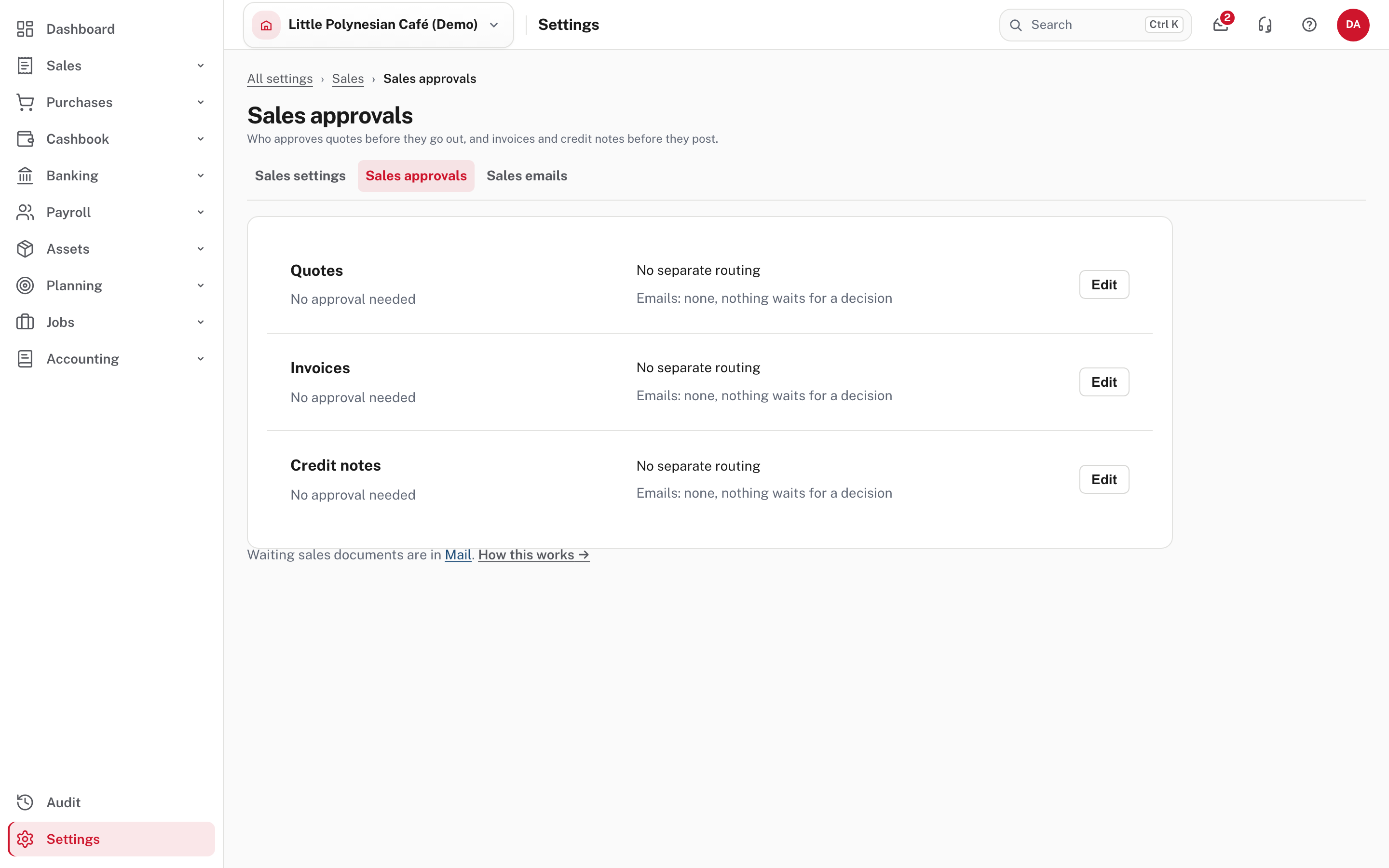Edit the Invoices approval rule
Screen dimensions: 1389x868
pyautogui.click(x=1104, y=382)
